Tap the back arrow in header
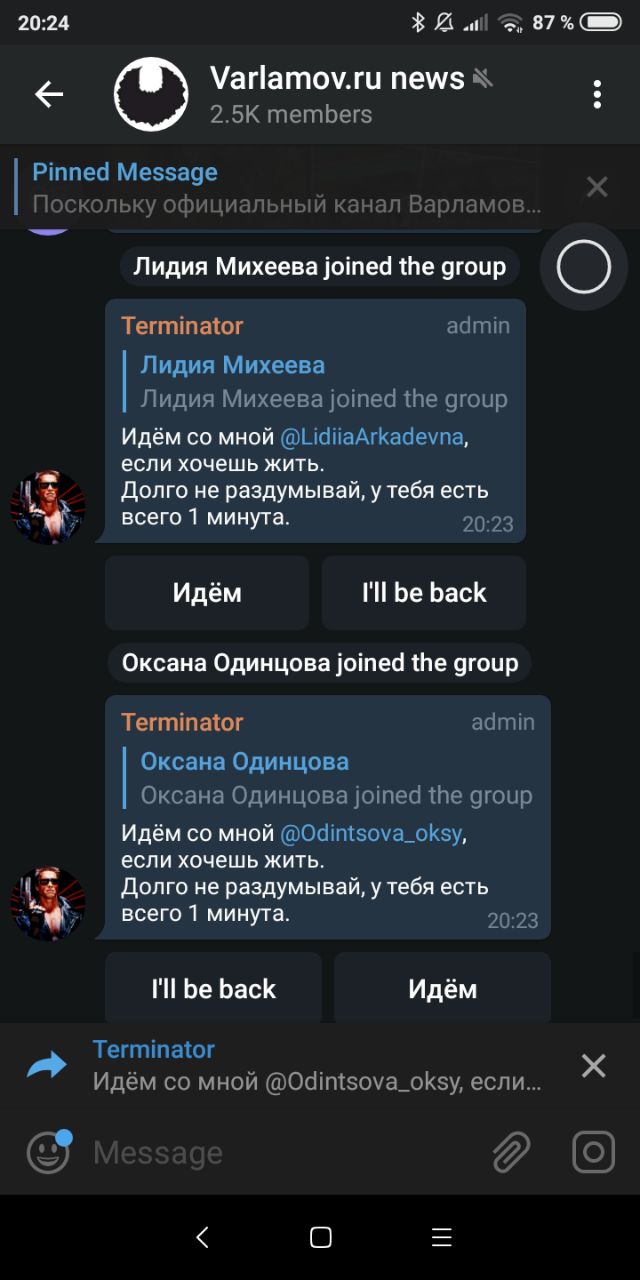The image size is (640, 1280). pyautogui.click(x=48, y=95)
